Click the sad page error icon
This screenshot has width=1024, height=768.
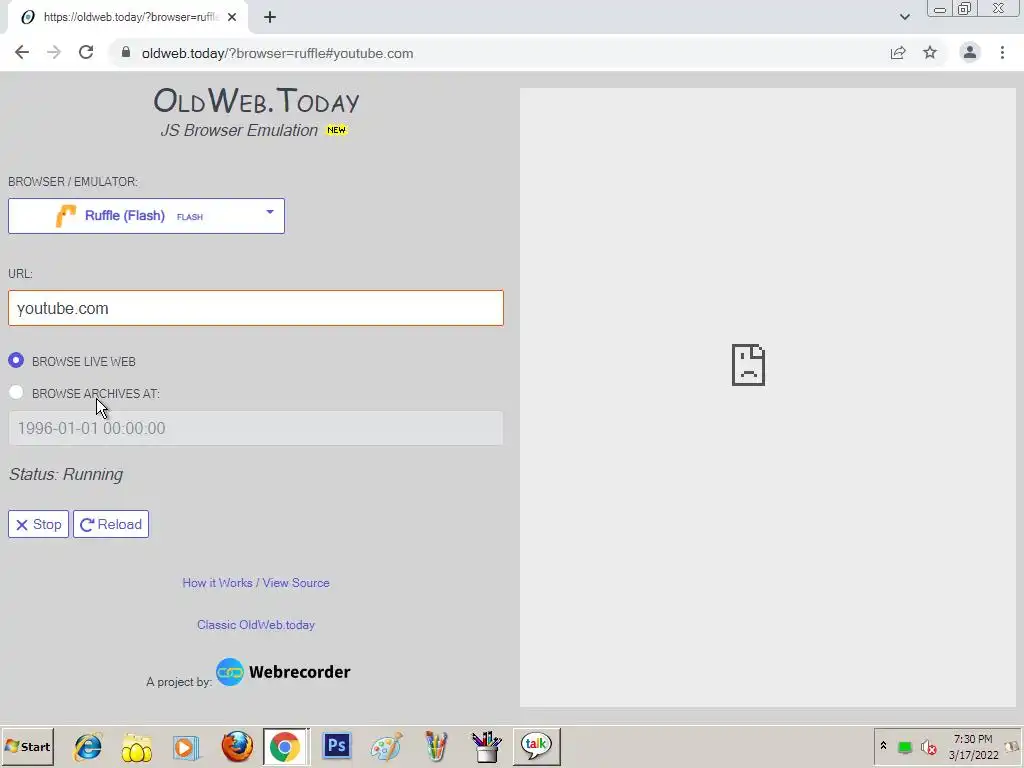748,365
